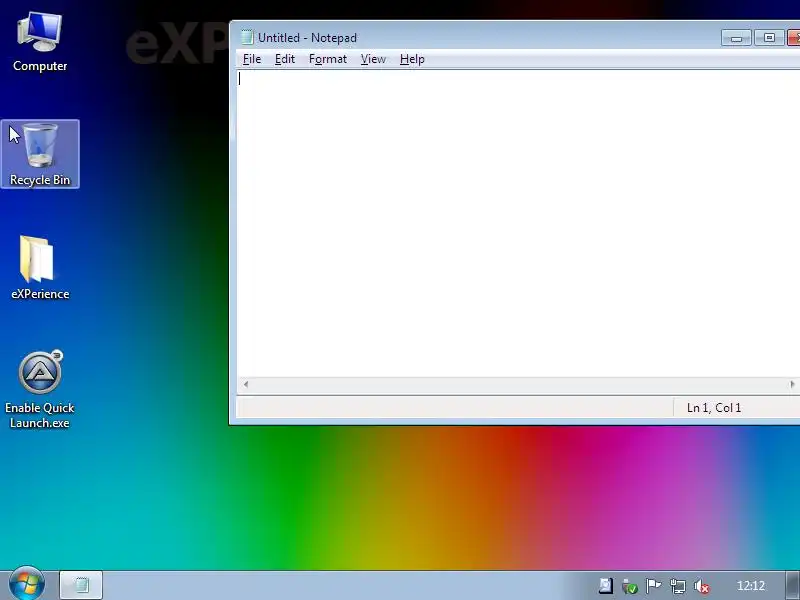Open the Help menu
The height and width of the screenshot is (600, 800).
coord(412,59)
